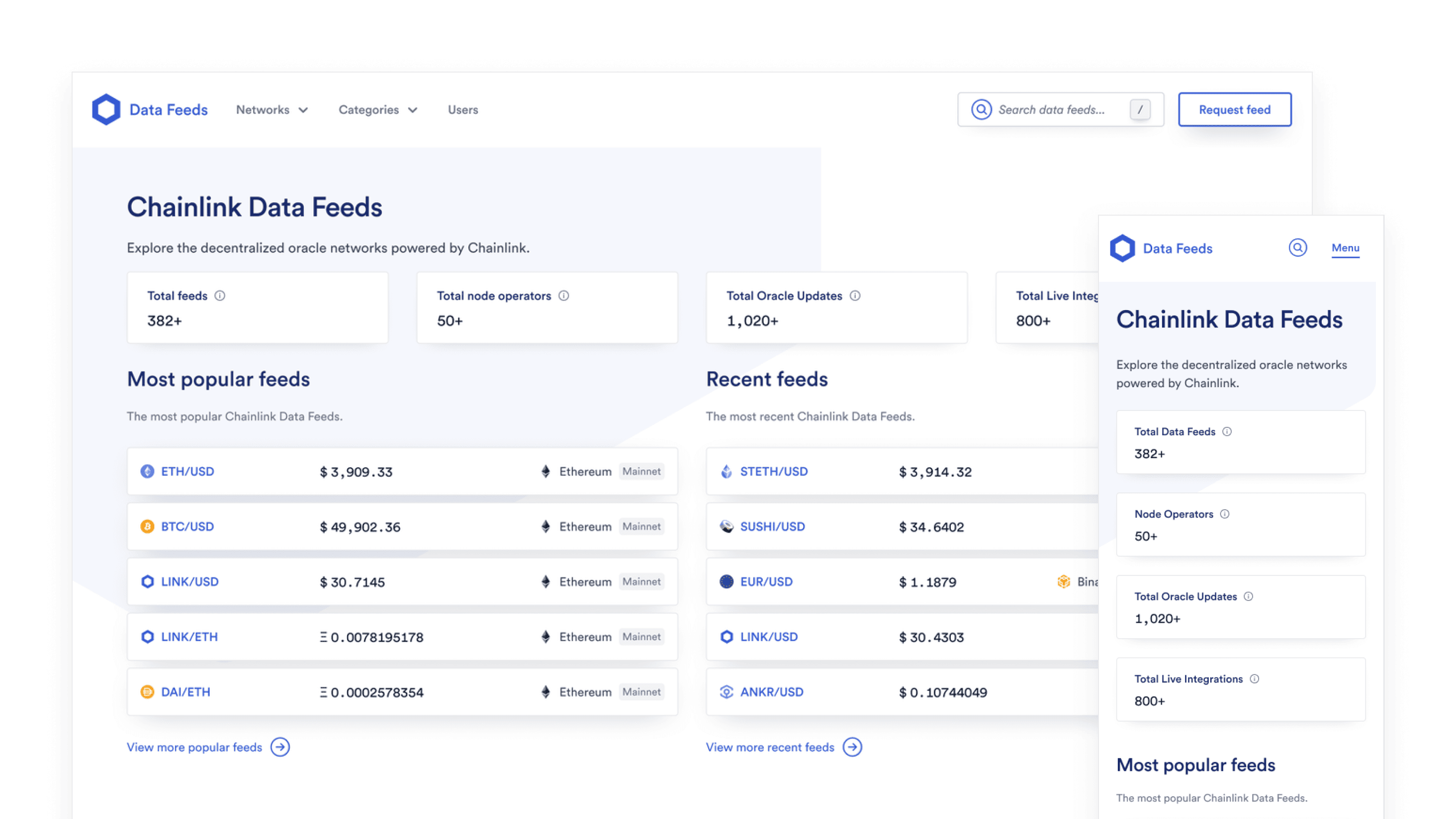Open the search icon in mobile view
The image size is (1456, 819).
pyautogui.click(x=1298, y=247)
